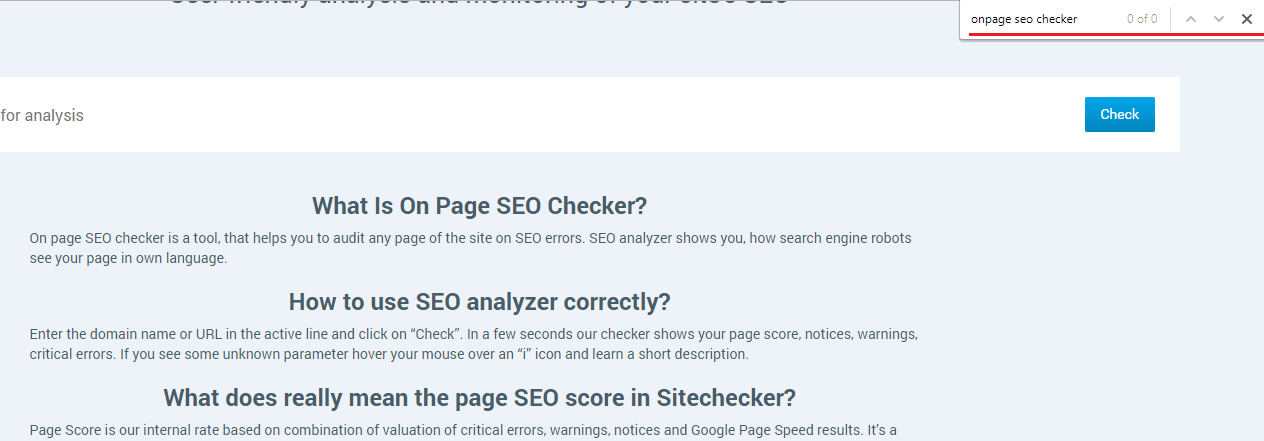Click the find bar search text field
The width and height of the screenshot is (1264, 441).
pyautogui.click(x=1040, y=19)
